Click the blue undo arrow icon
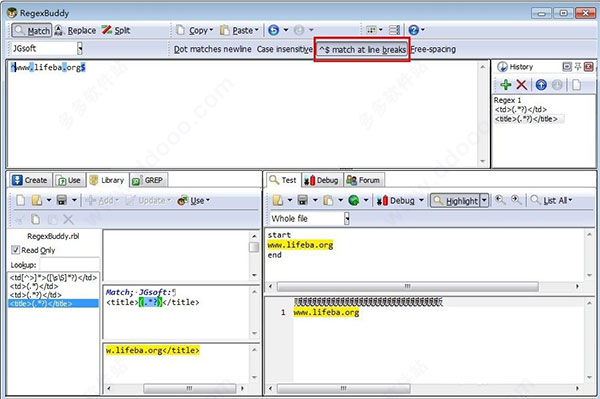The image size is (600, 399). click(273, 30)
